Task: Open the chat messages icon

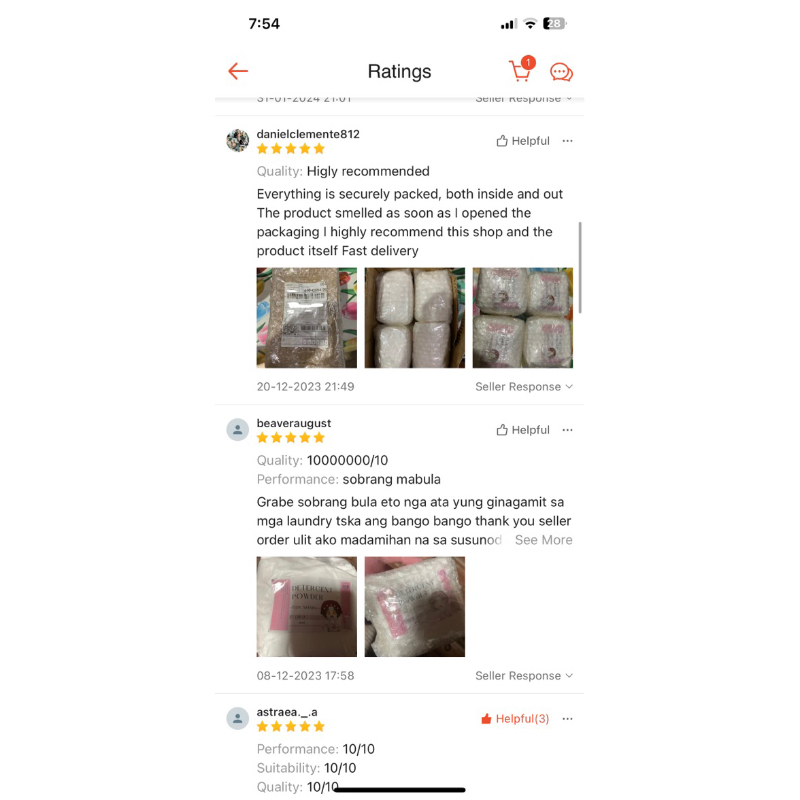Action: 561,72
